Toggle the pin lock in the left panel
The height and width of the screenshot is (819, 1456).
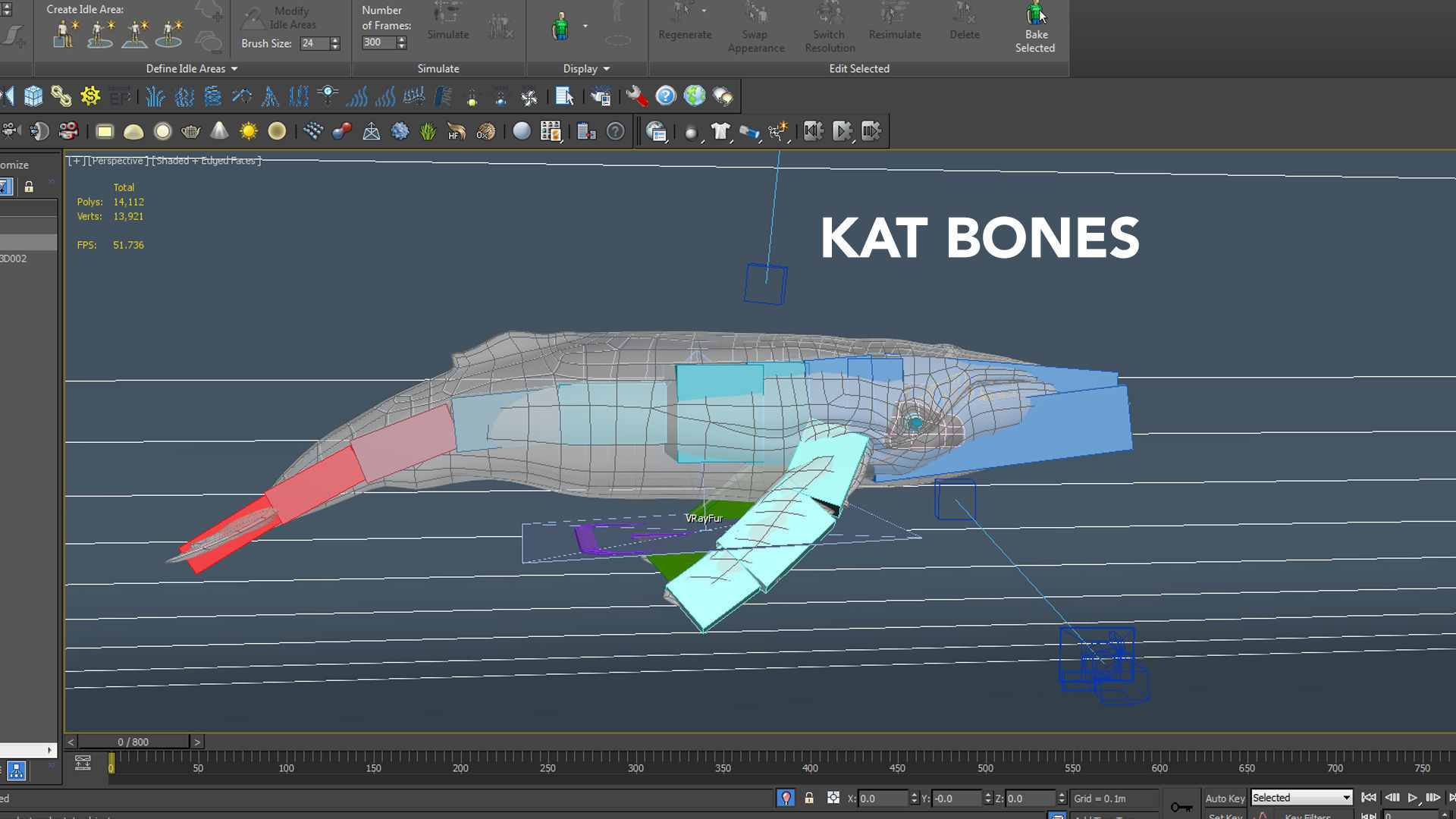coord(29,187)
